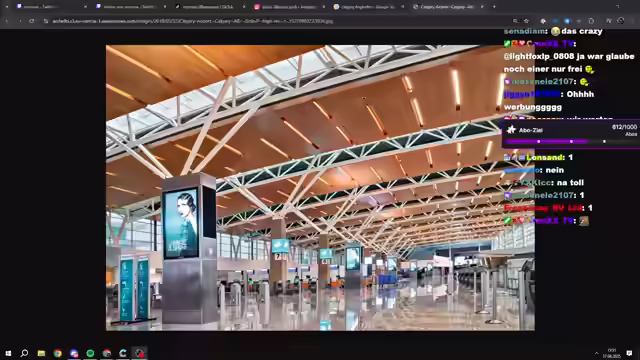This screenshot has width=640, height=360.
Task: Close the Calgary Airport image tab
Action: point(482,7)
